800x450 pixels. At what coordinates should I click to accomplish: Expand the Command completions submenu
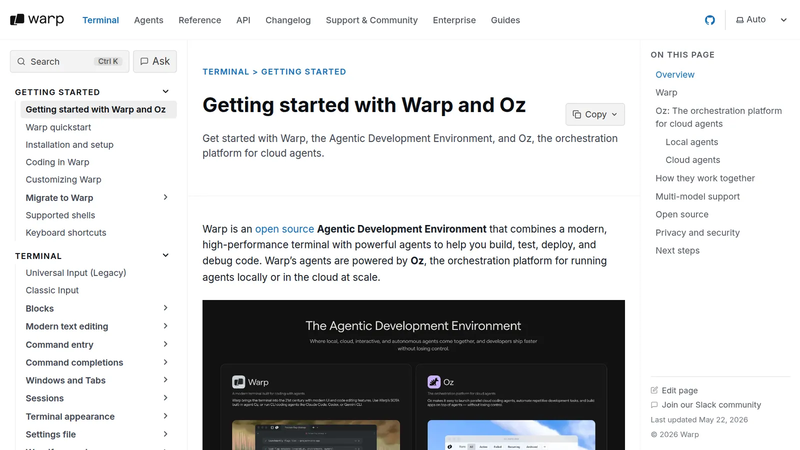coord(165,362)
